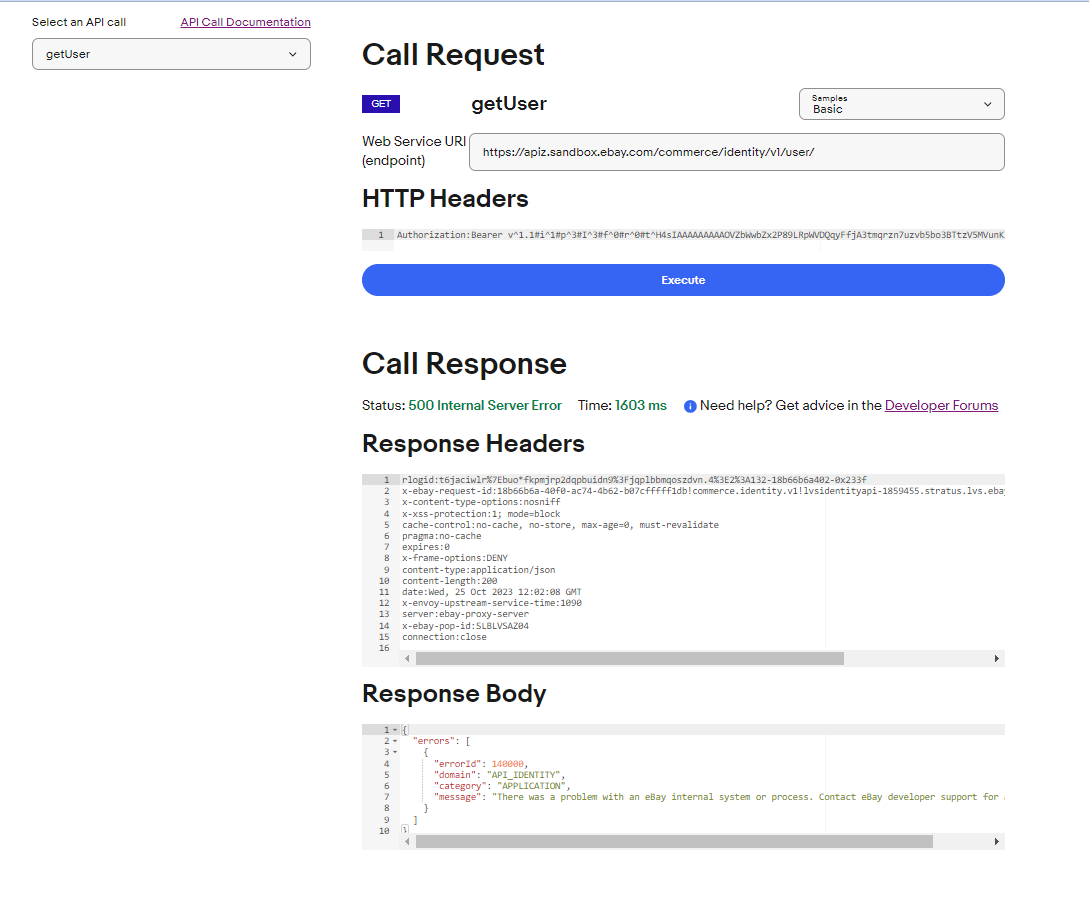Click the rlogid response header line
The height and width of the screenshot is (923, 1089).
tap(634, 480)
